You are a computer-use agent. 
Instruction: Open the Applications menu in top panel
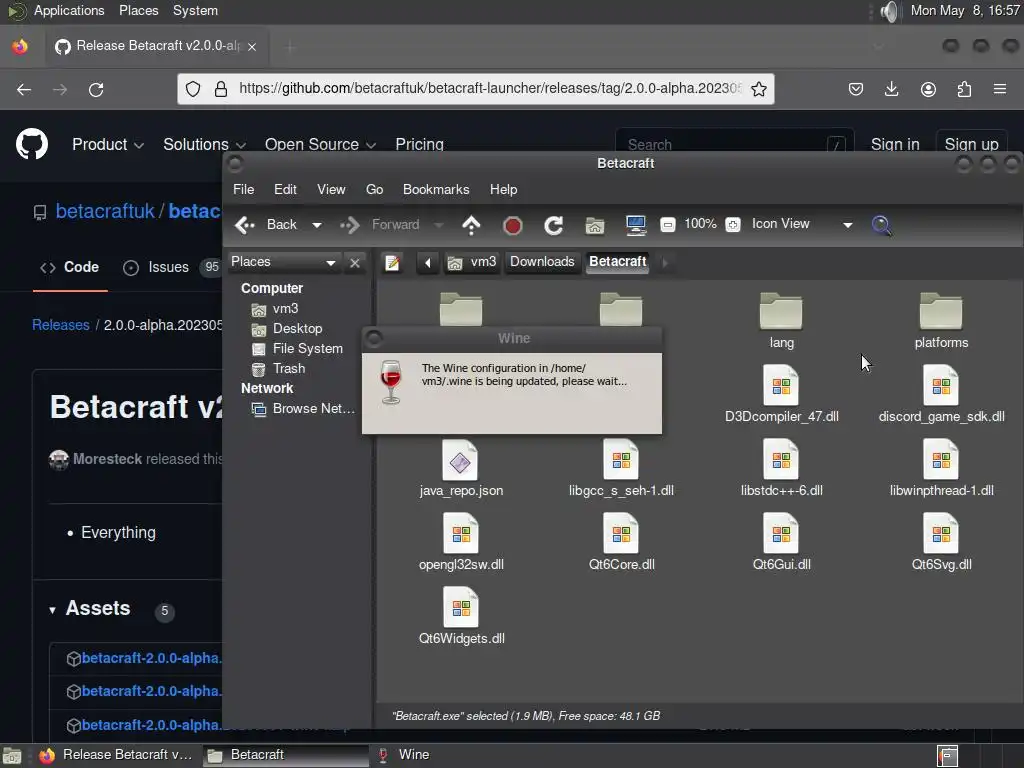(69, 11)
